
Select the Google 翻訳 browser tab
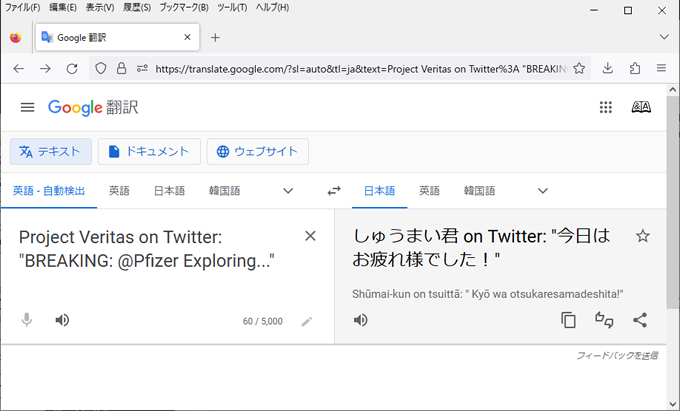pyautogui.click(x=117, y=37)
